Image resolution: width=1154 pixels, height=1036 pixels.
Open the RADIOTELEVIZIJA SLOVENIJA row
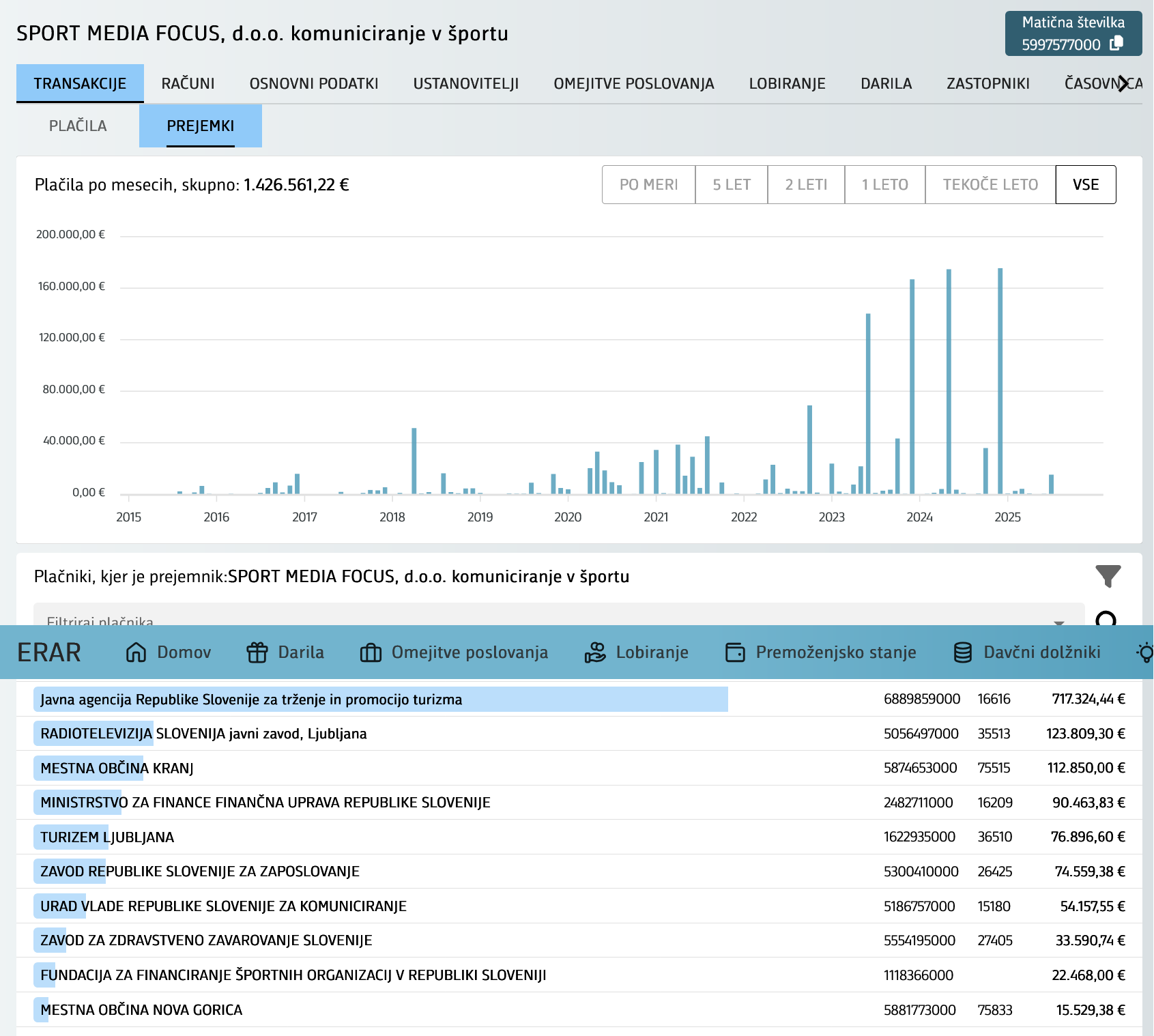[579, 734]
